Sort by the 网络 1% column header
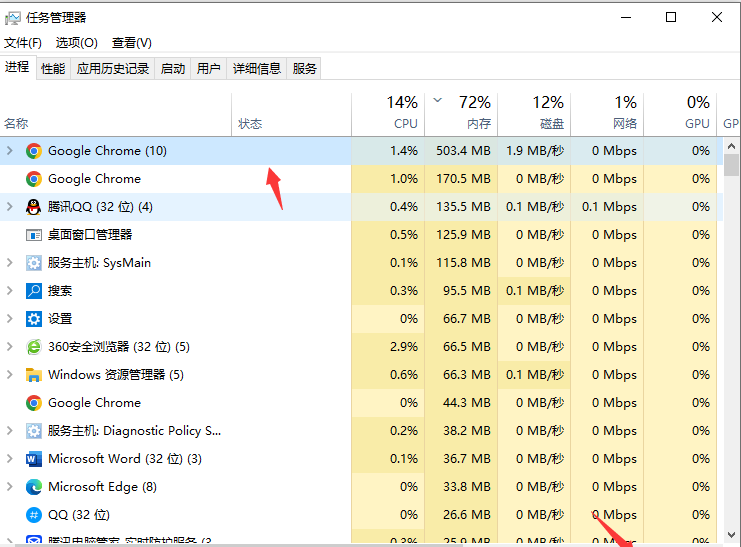The image size is (741, 547). [607, 114]
